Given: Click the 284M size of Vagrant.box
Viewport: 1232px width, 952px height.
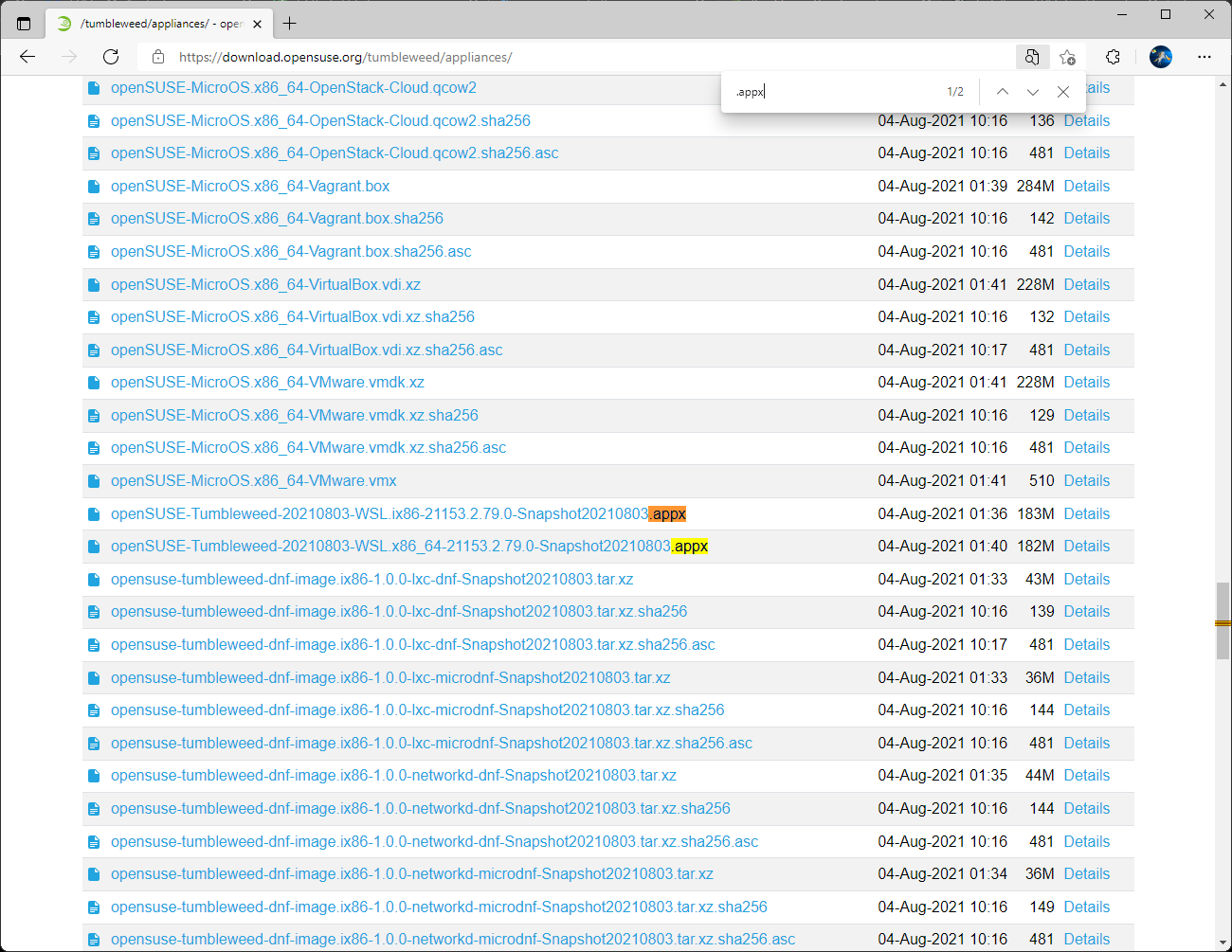Looking at the screenshot, I should 1035,186.
